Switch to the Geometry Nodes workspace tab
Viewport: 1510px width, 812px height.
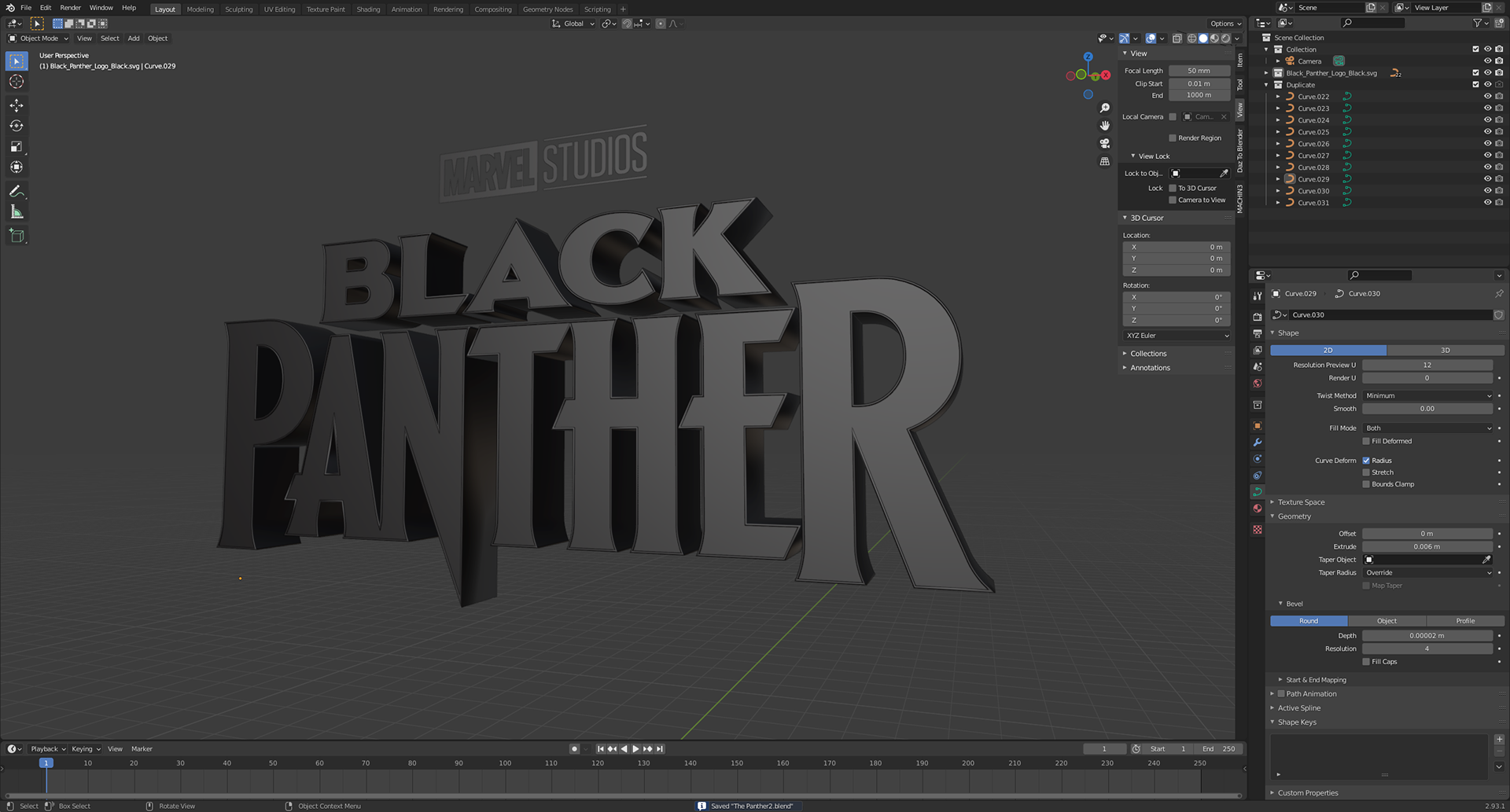coord(547,9)
